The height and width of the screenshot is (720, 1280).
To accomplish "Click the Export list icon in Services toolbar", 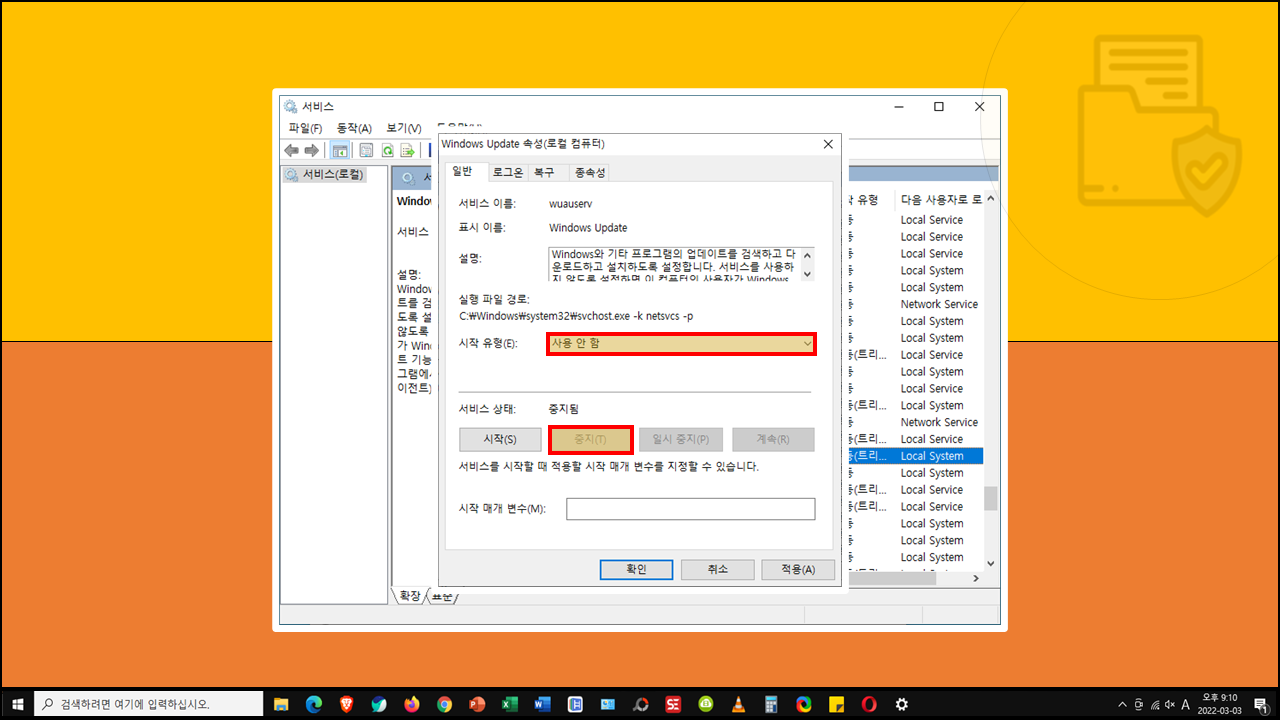I will [407, 150].
